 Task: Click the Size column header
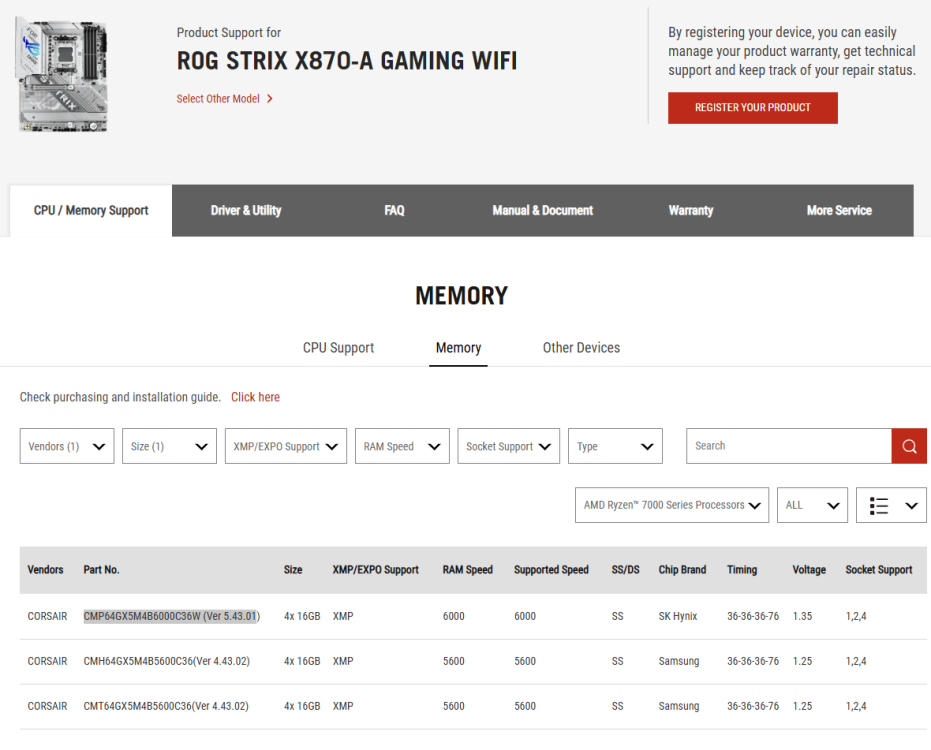pos(293,570)
